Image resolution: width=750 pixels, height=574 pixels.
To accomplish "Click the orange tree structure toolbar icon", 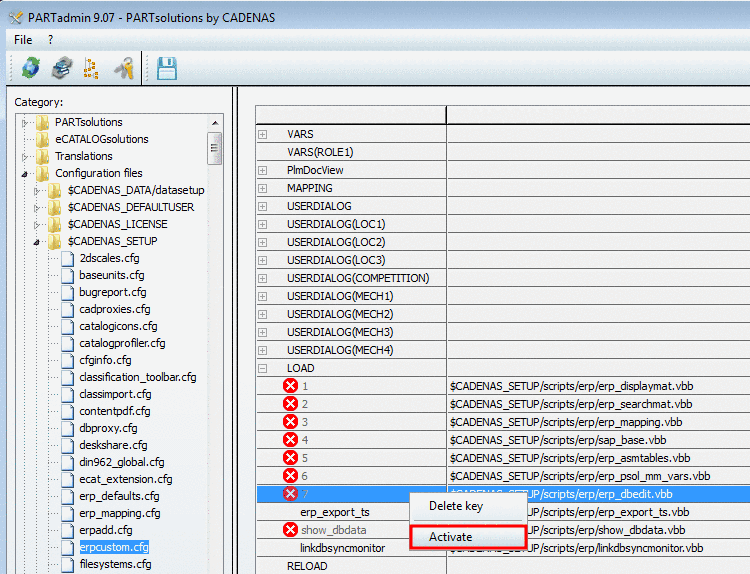I will 91,68.
